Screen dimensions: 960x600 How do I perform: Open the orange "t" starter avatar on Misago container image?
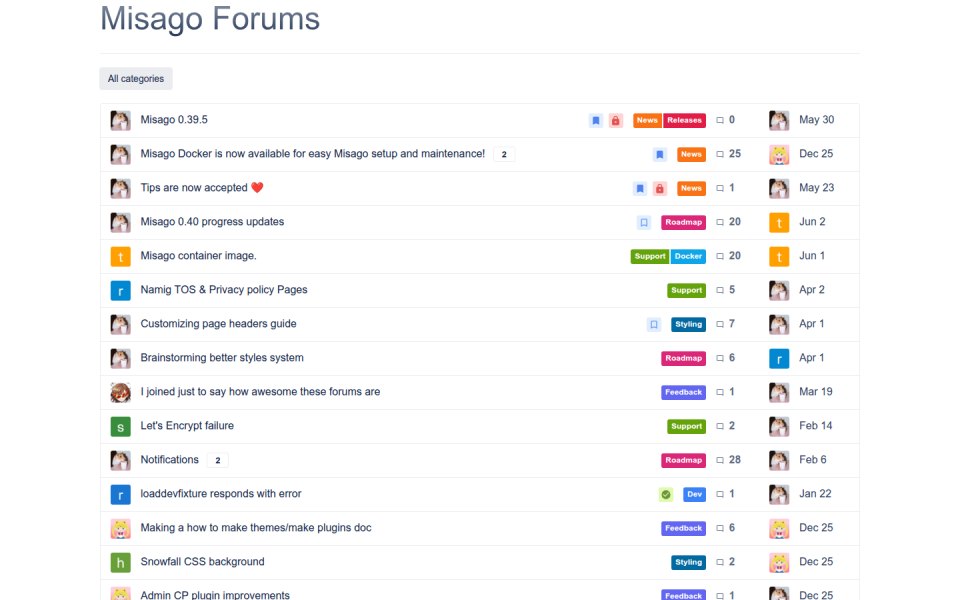(121, 256)
